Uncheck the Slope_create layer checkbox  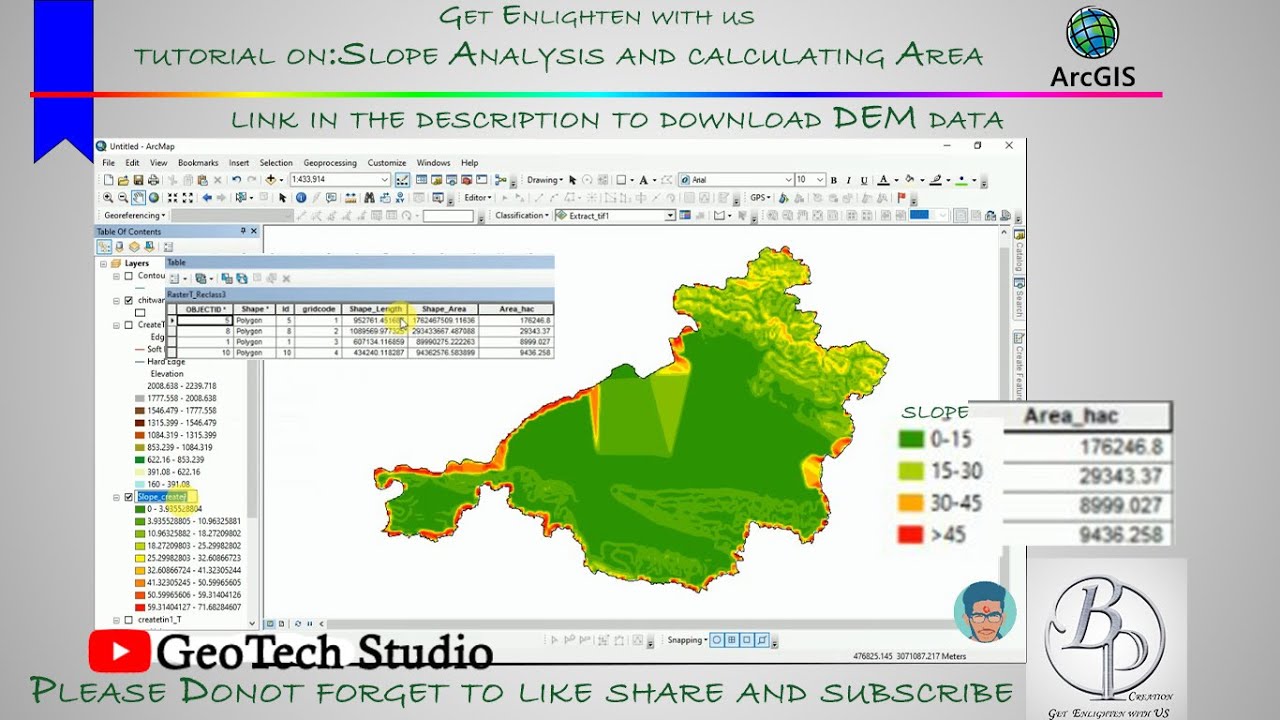tap(128, 497)
